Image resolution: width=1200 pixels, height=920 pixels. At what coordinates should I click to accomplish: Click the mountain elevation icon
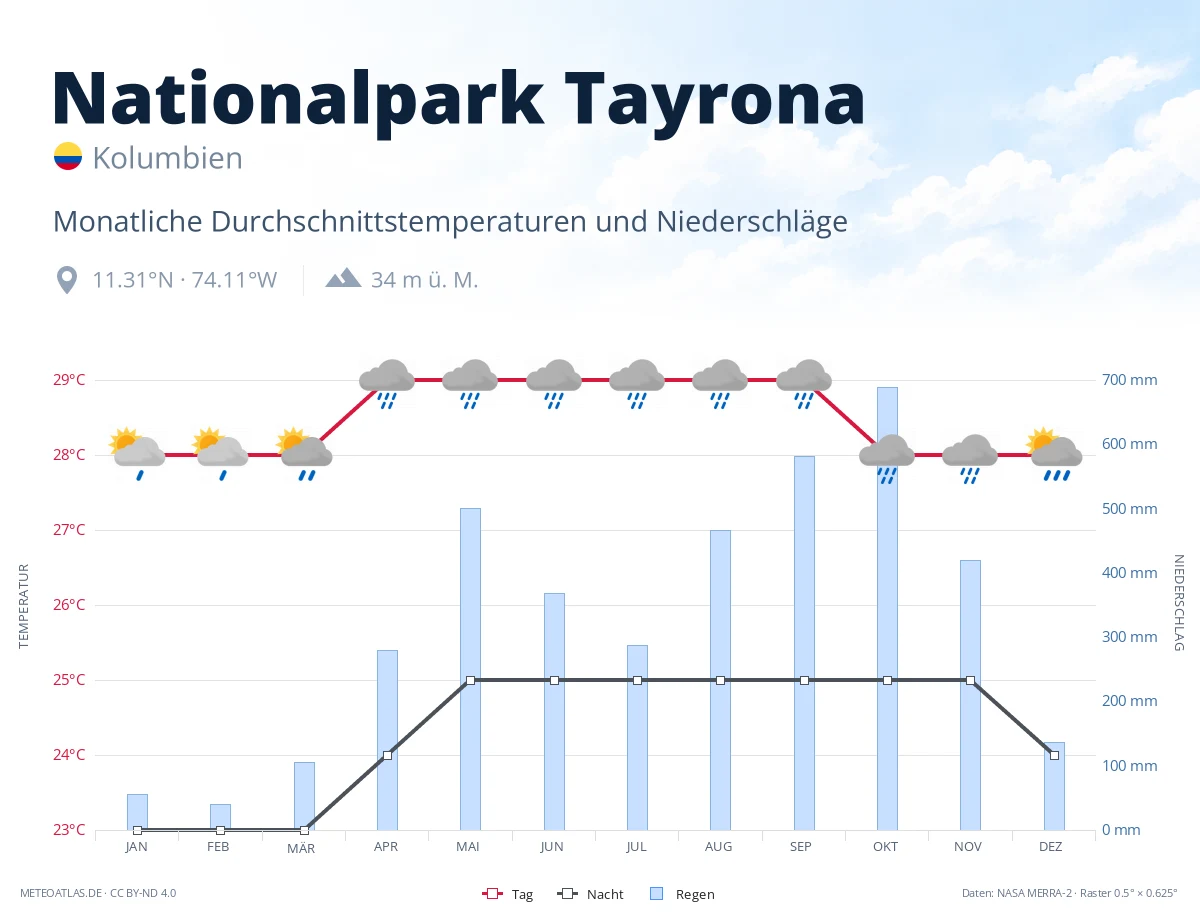click(343, 278)
